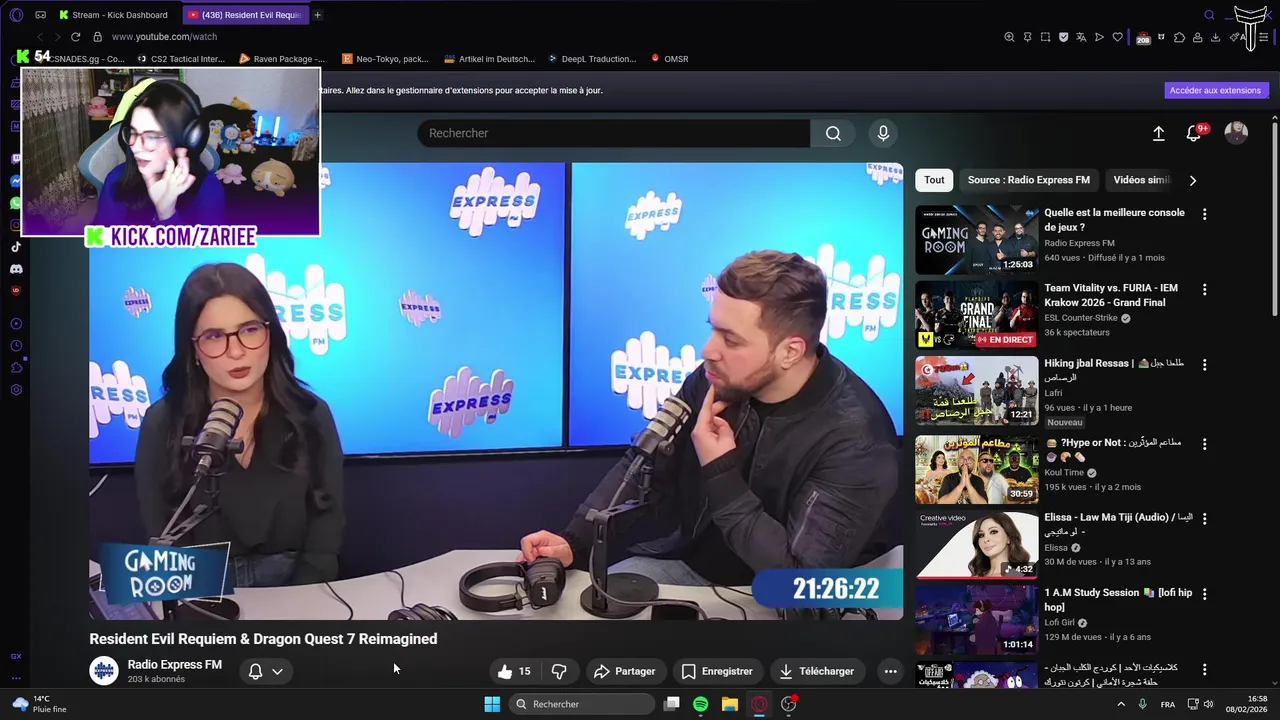Open the Elissa Law Ma Tiji thumbnail
Viewport: 1280px width, 720px height.
tap(977, 545)
